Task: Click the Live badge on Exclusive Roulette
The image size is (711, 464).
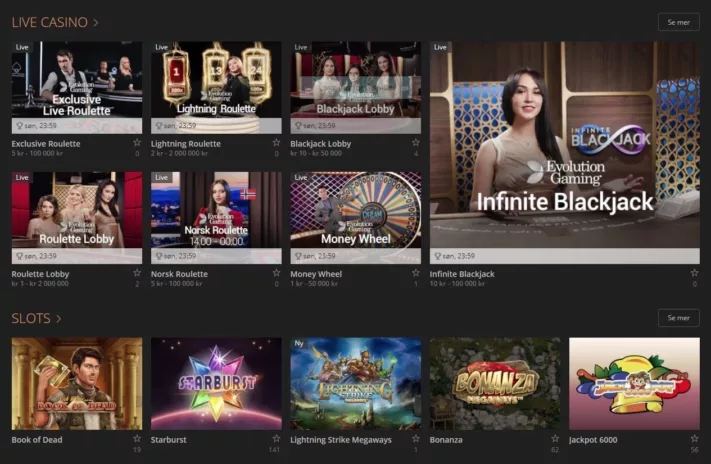Action: 22,47
